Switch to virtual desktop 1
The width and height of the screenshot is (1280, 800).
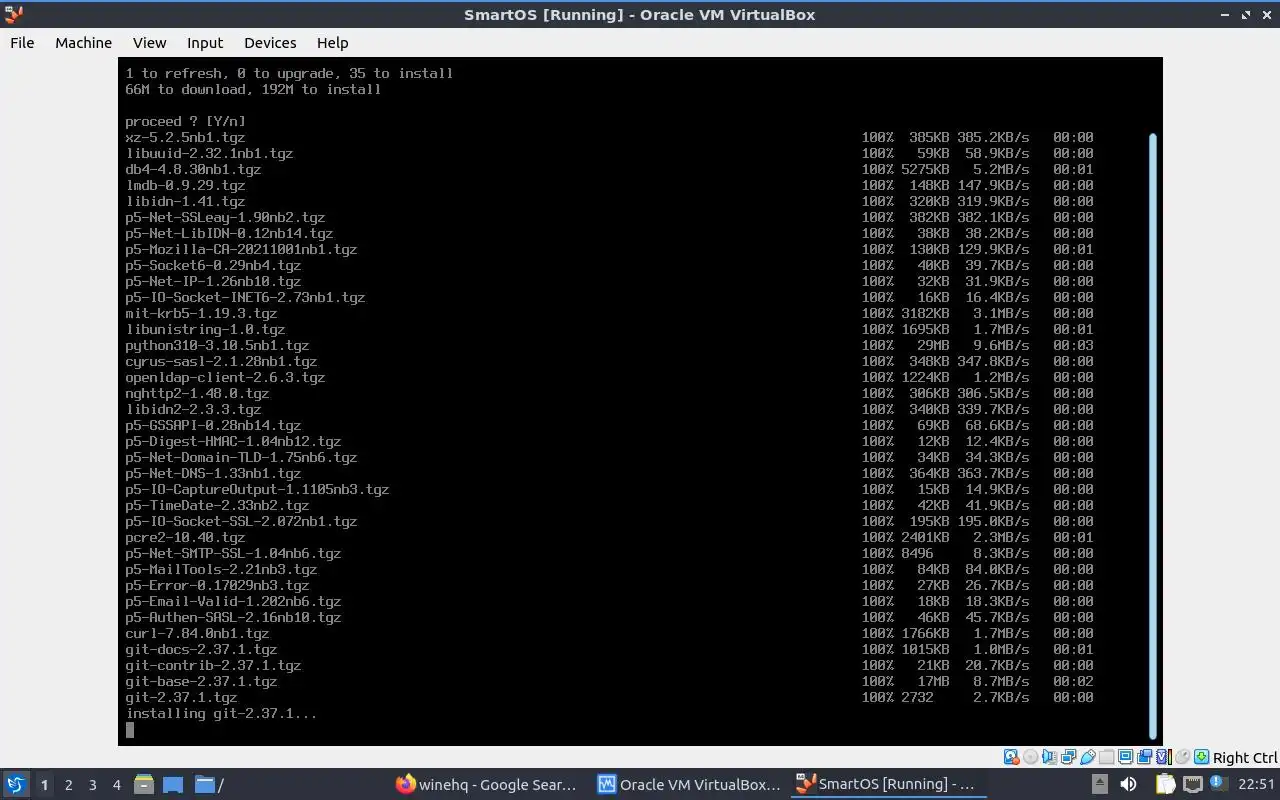44,785
